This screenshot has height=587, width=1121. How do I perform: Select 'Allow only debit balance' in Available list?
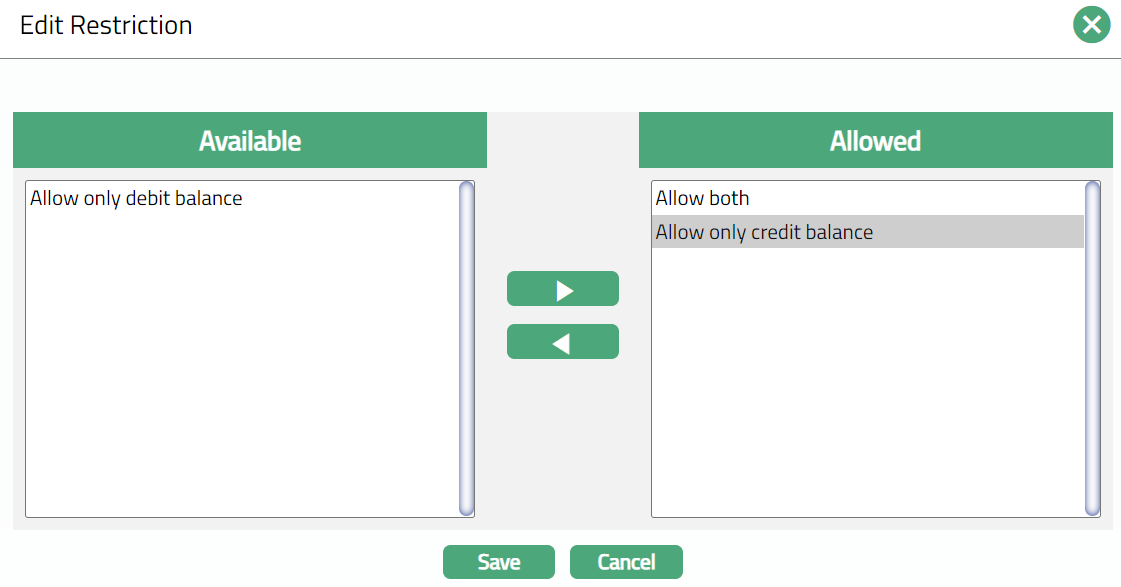137,198
